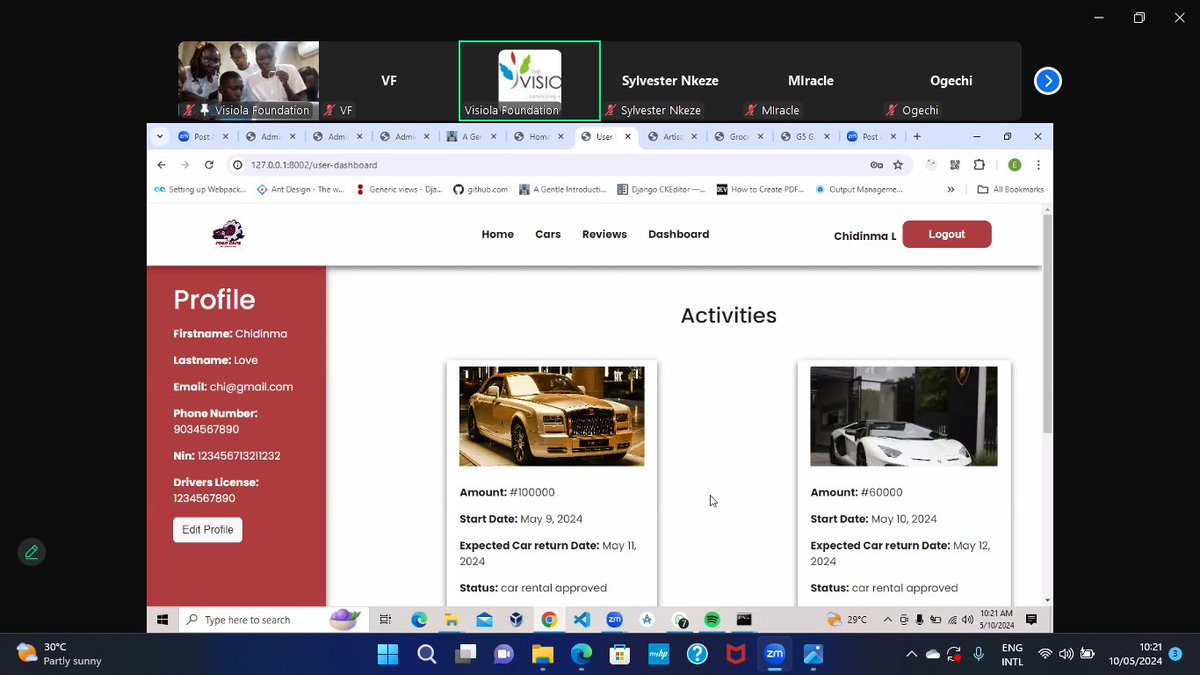Expand hidden tray icons in Windows 11 taskbar
Screen dimensions: 1200x675
point(910,654)
